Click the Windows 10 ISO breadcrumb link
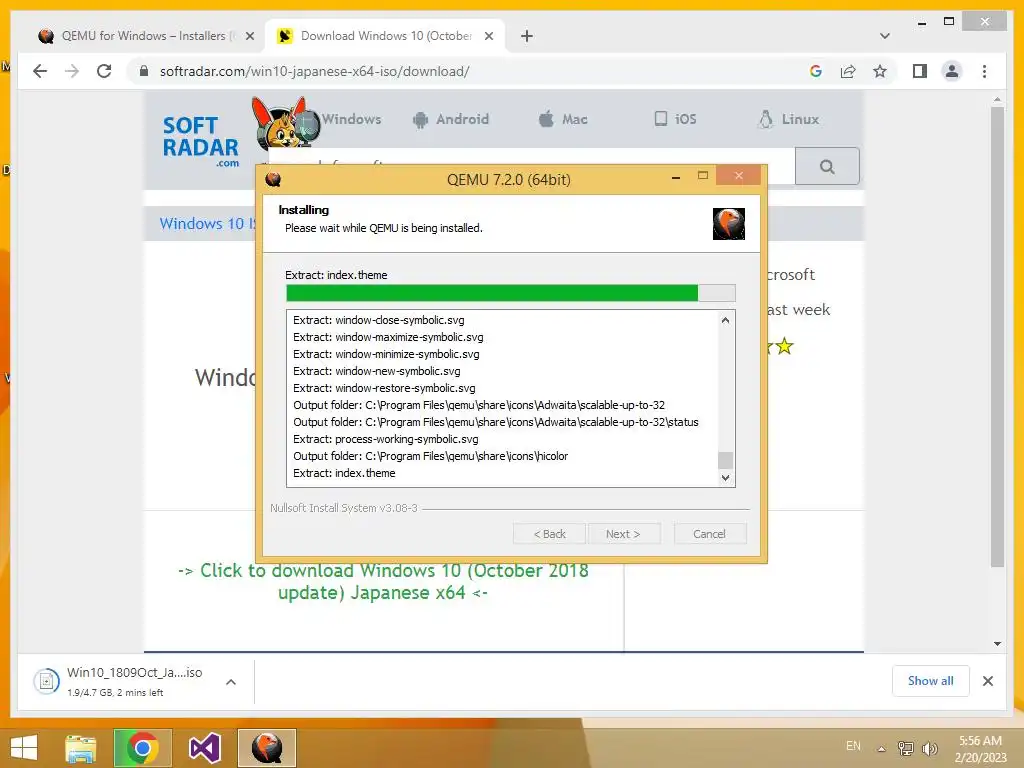Screen dimensions: 1024x768 (208, 223)
